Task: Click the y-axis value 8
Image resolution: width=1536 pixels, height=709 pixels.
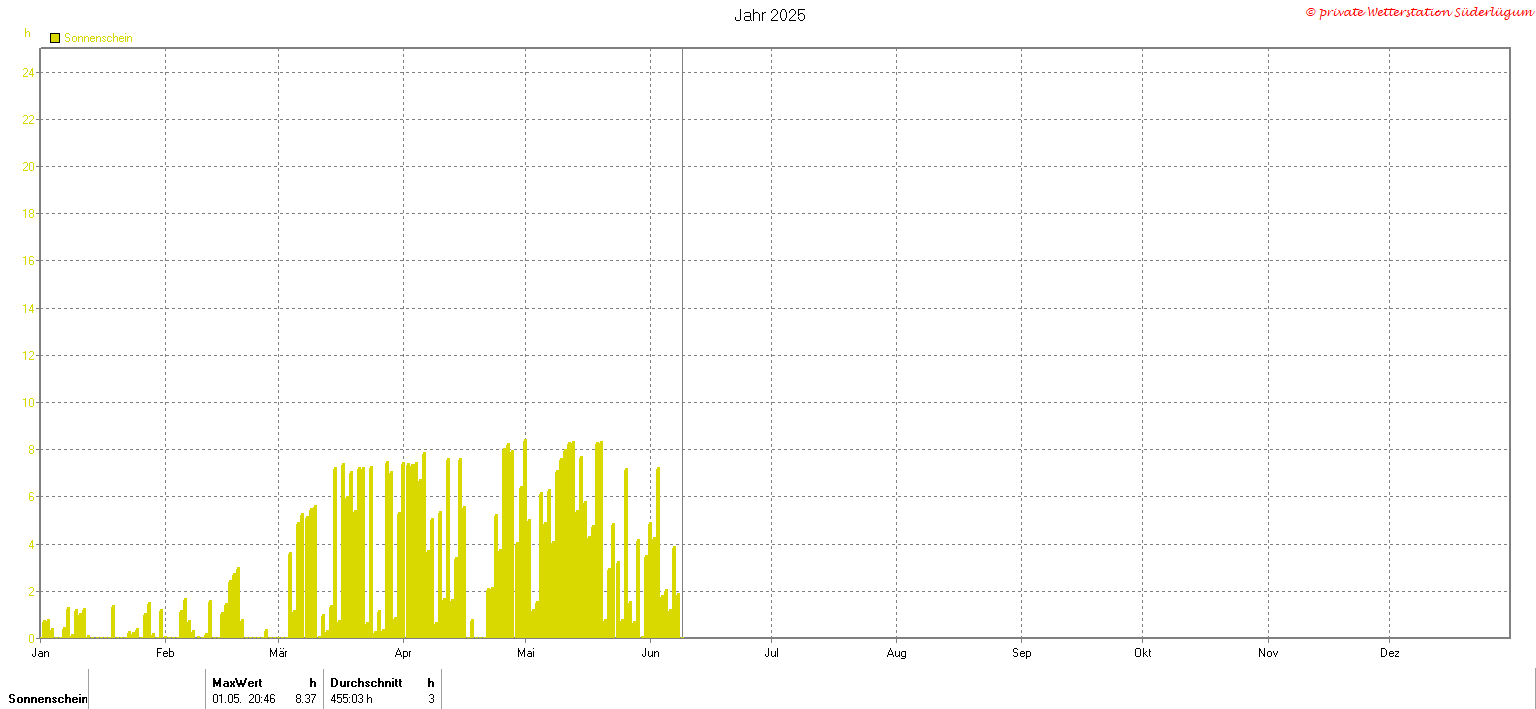Action: pos(32,449)
